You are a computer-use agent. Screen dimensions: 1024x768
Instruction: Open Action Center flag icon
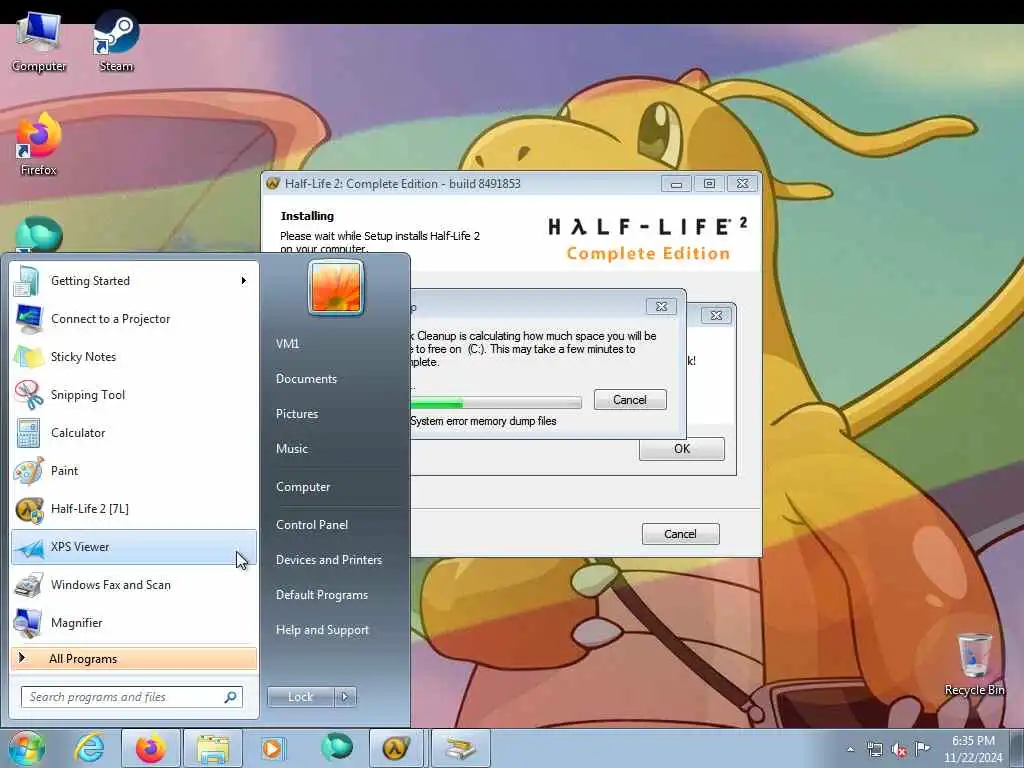pos(922,748)
